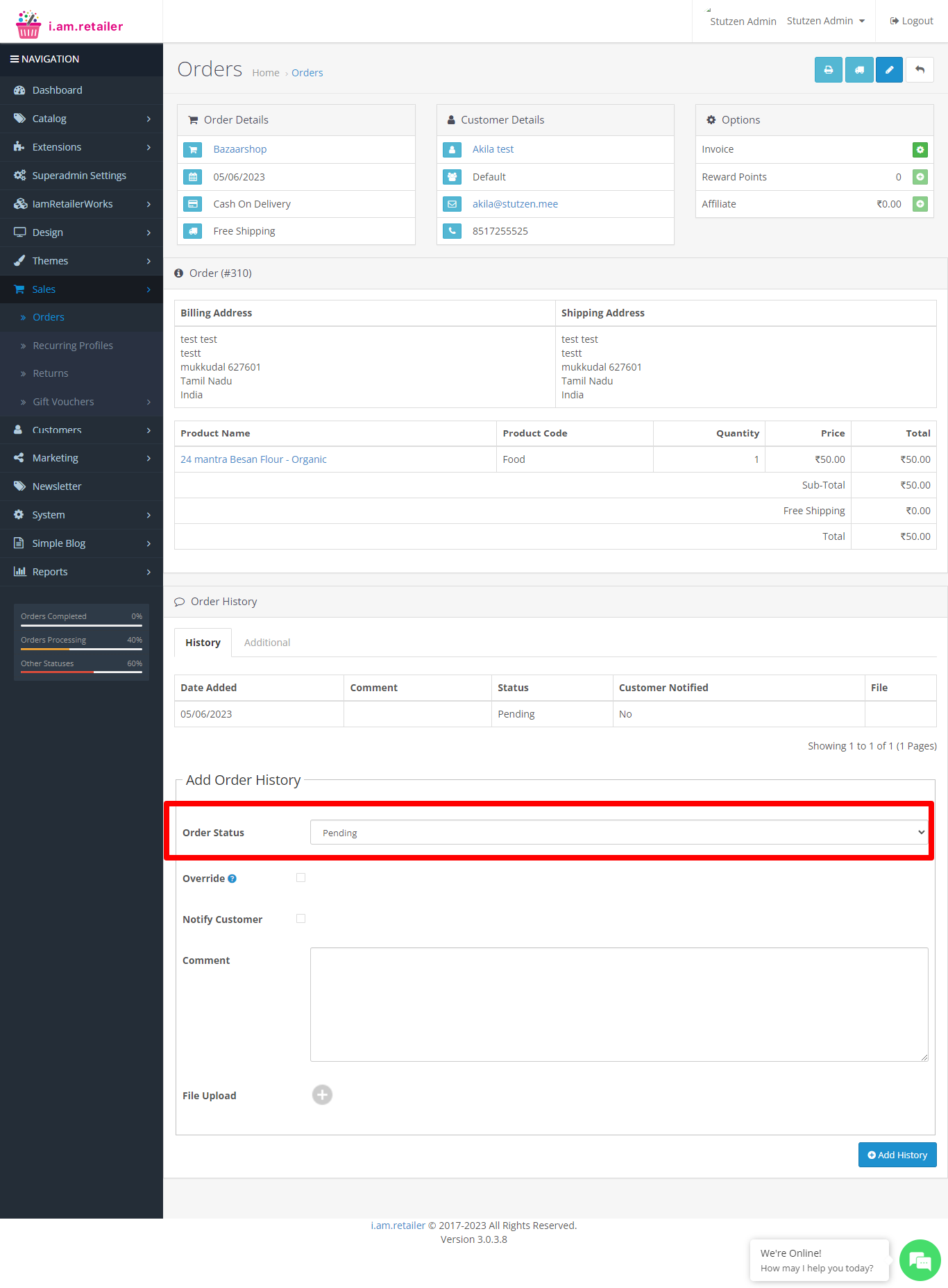The image size is (948, 1288).
Task: Click the Home breadcrumb link
Action: click(x=266, y=73)
